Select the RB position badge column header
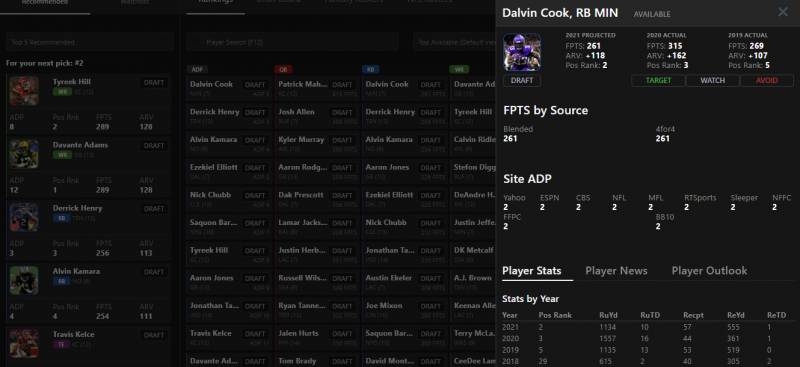The height and width of the screenshot is (367, 800). tap(371, 69)
